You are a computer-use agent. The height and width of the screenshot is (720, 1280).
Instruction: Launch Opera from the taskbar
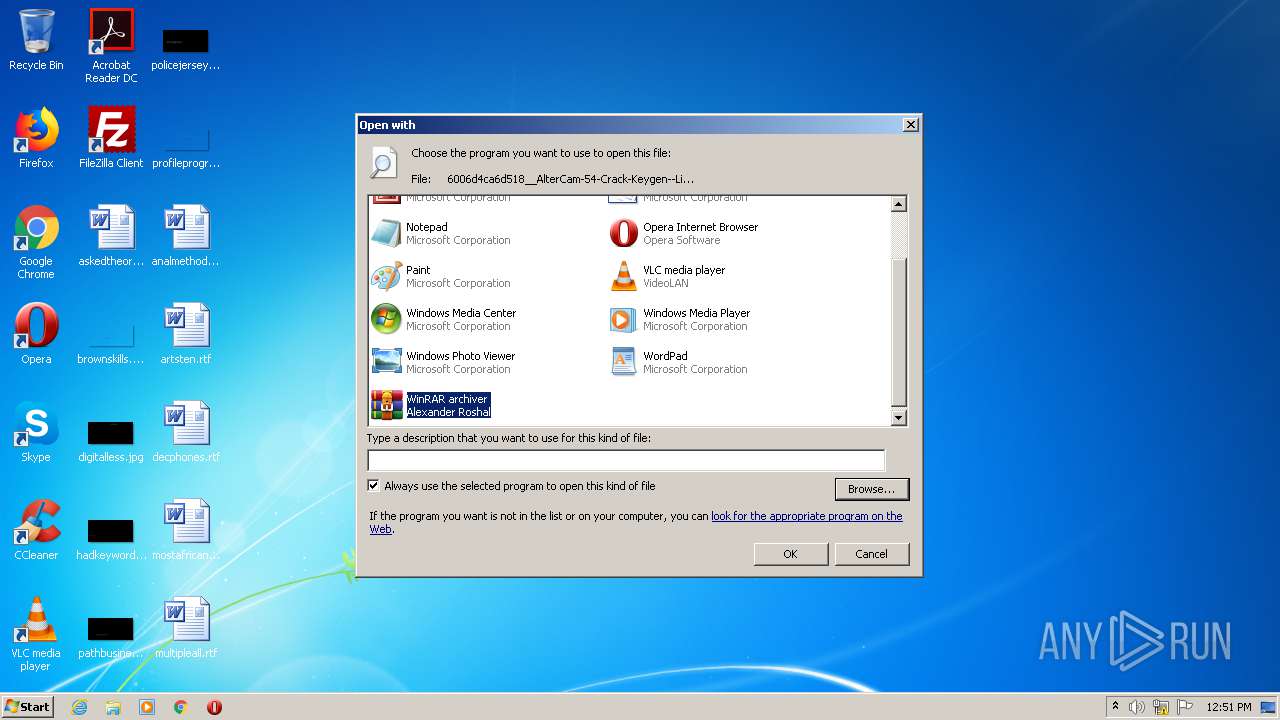pos(214,707)
